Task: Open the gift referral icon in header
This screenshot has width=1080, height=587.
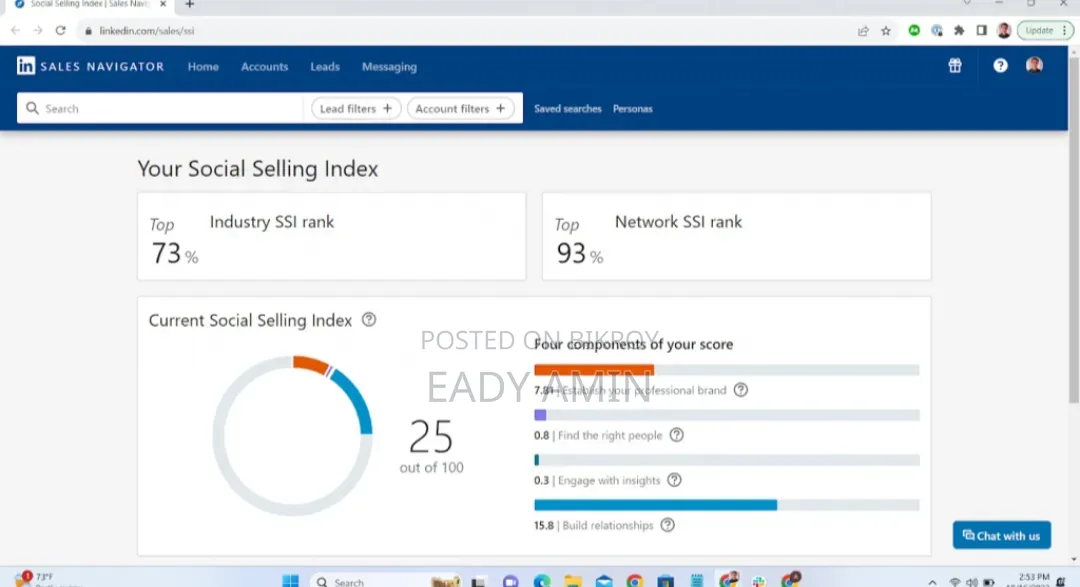Action: 955,65
